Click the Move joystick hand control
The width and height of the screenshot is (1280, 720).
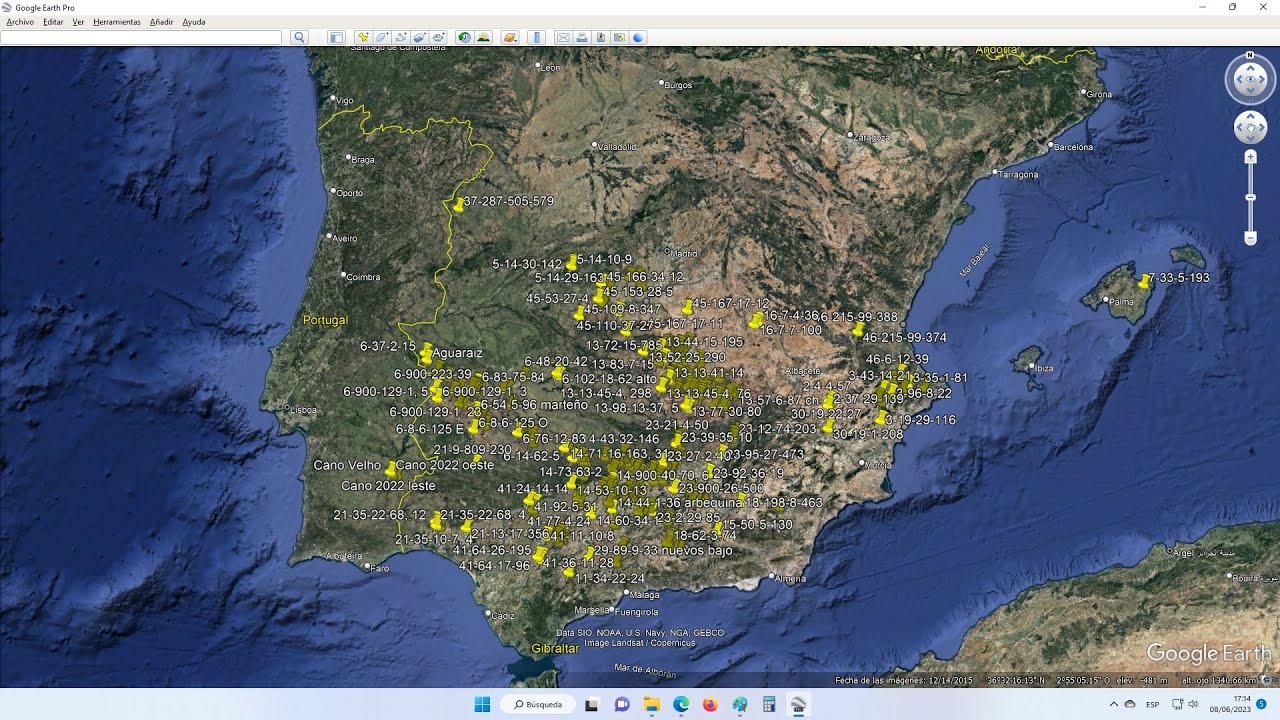tap(1250, 127)
